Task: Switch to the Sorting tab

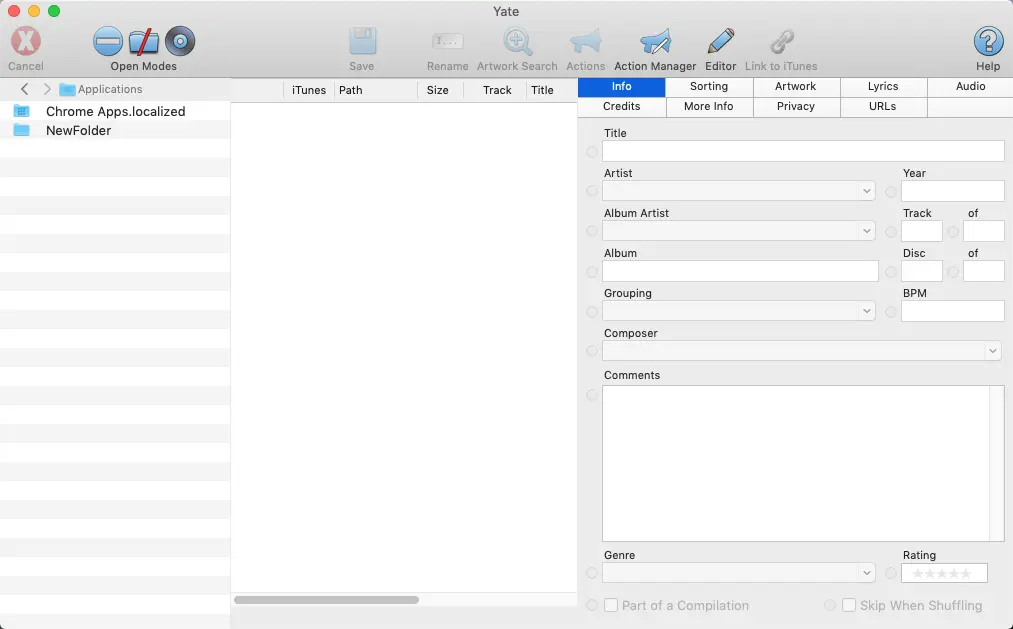Action: point(709,87)
